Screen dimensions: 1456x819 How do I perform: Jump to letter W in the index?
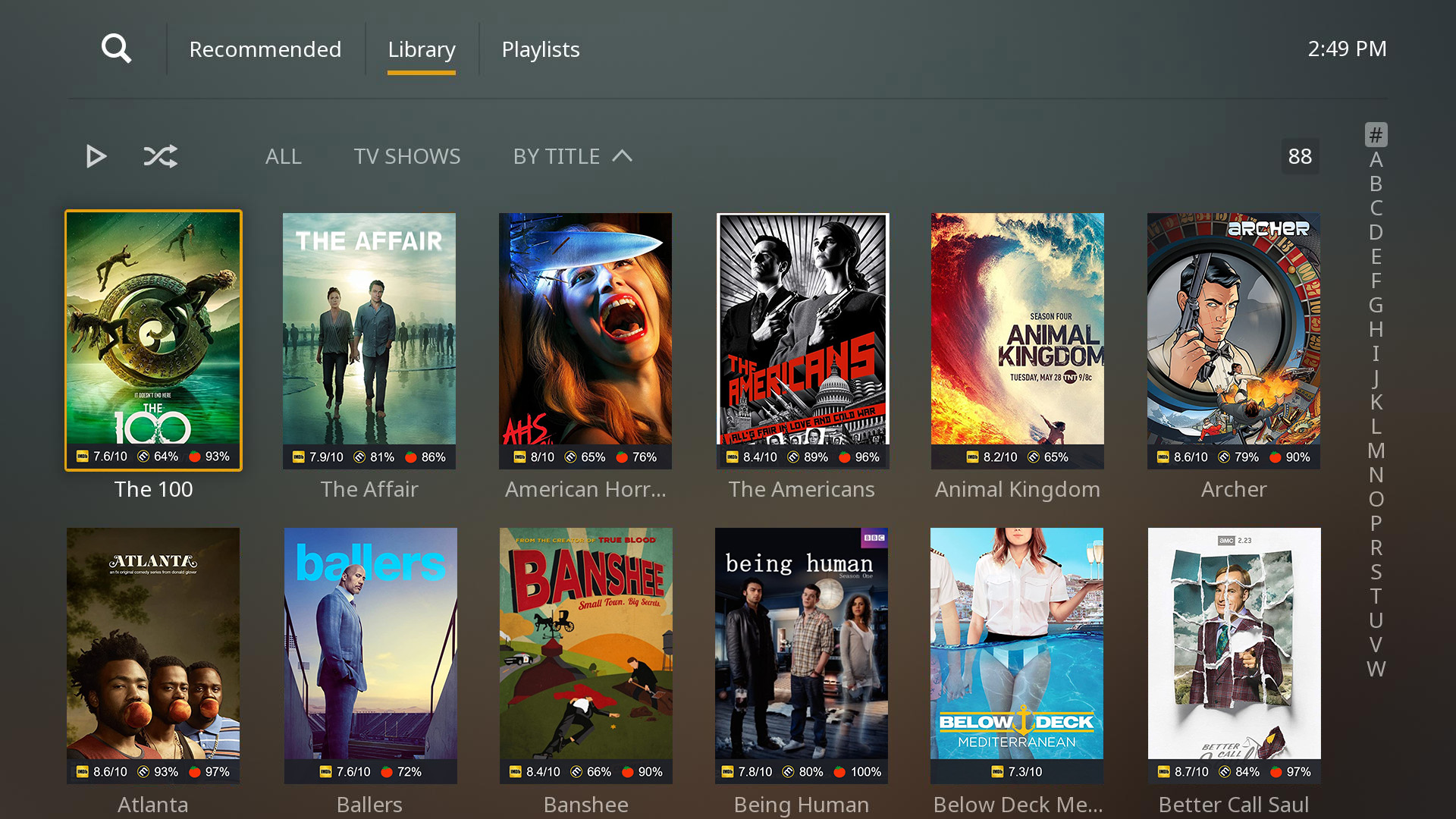click(1376, 669)
